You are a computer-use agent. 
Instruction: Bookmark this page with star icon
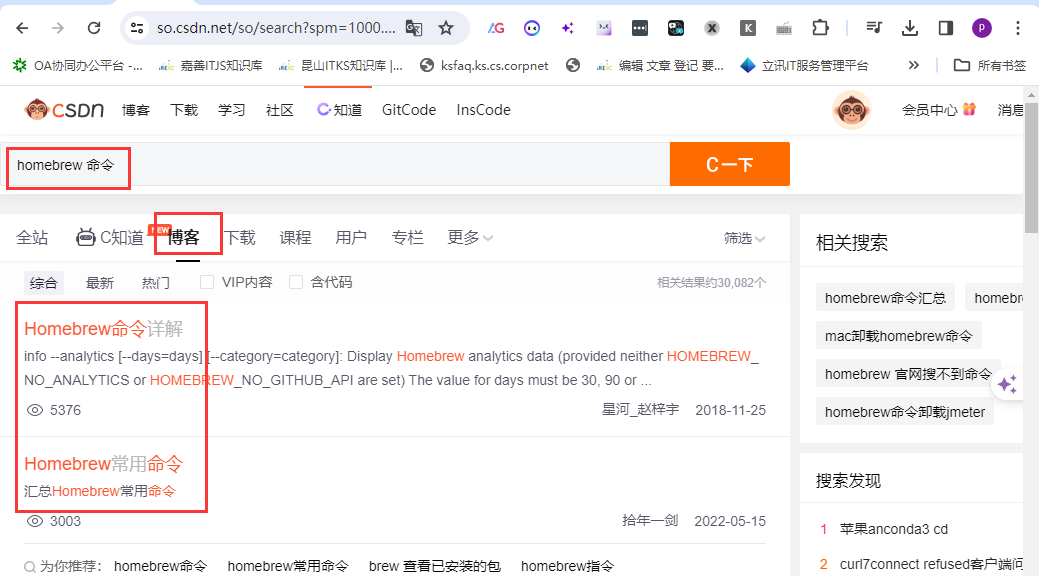(446, 28)
